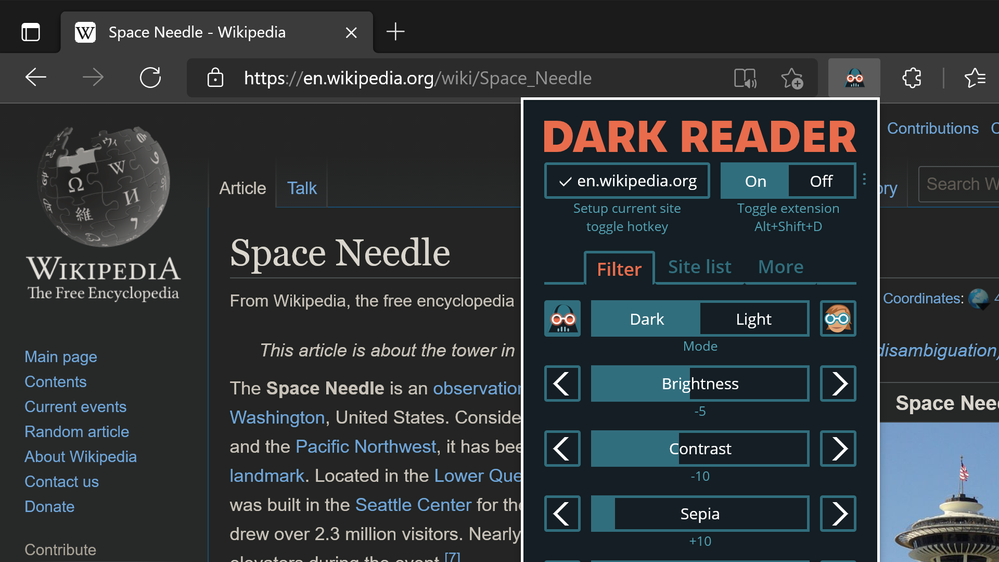
Task: Switch to the More tab
Action: (x=780, y=267)
